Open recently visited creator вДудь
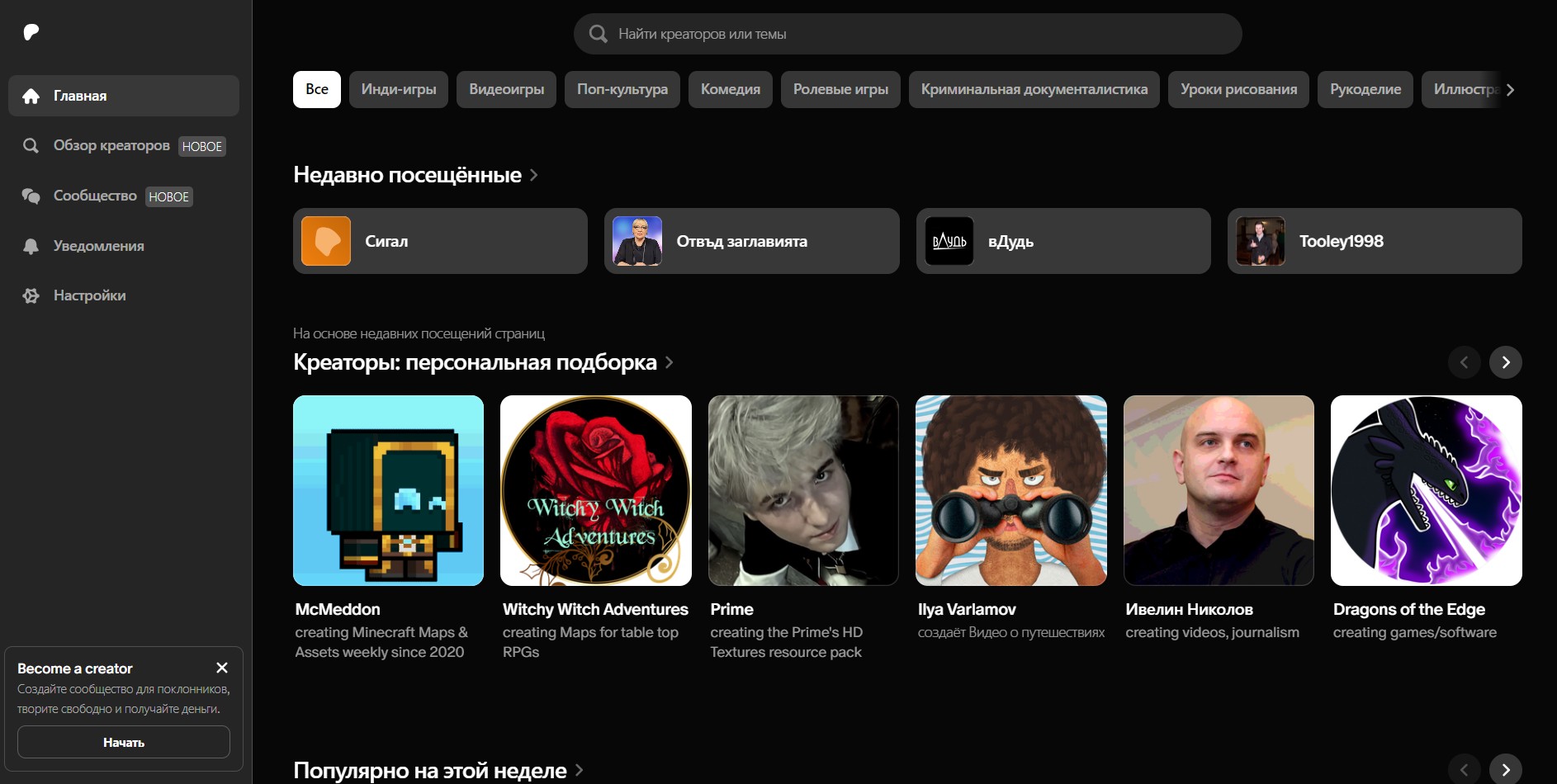This screenshot has height=784, width=1557. [1063, 241]
